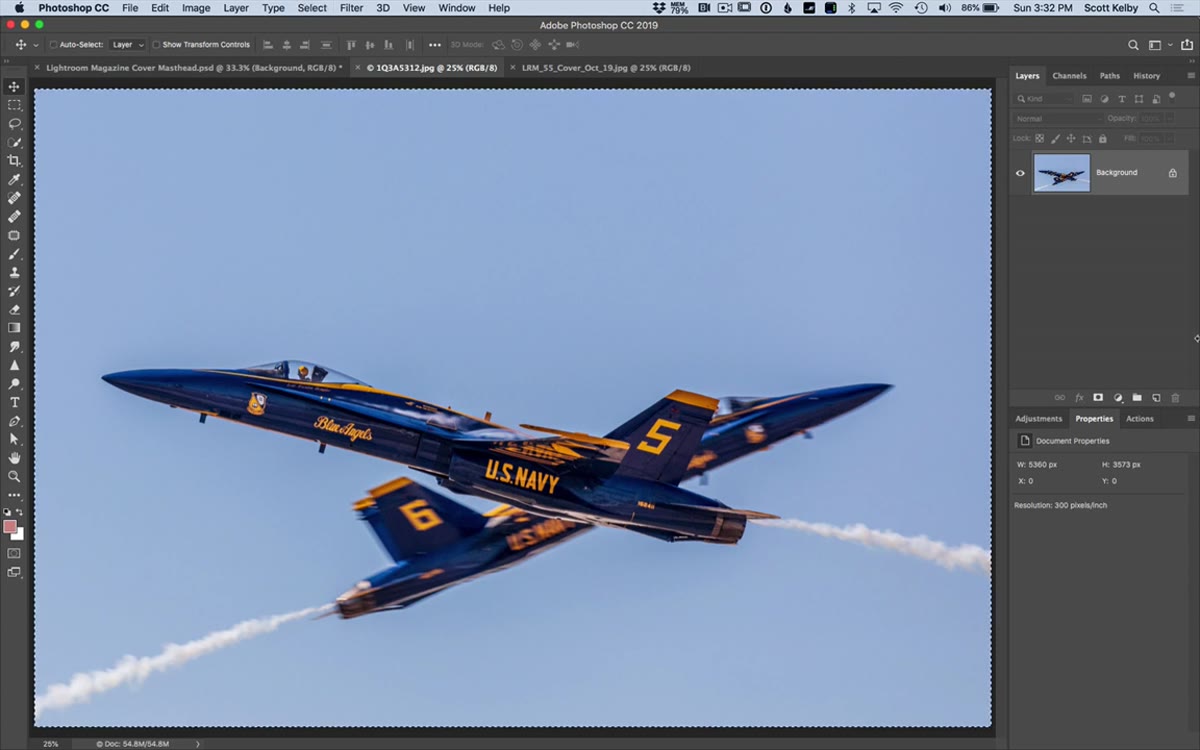Switch to Lightroom Magazine Cover Masthead.psd tab
The width and height of the screenshot is (1200, 750).
point(194,68)
